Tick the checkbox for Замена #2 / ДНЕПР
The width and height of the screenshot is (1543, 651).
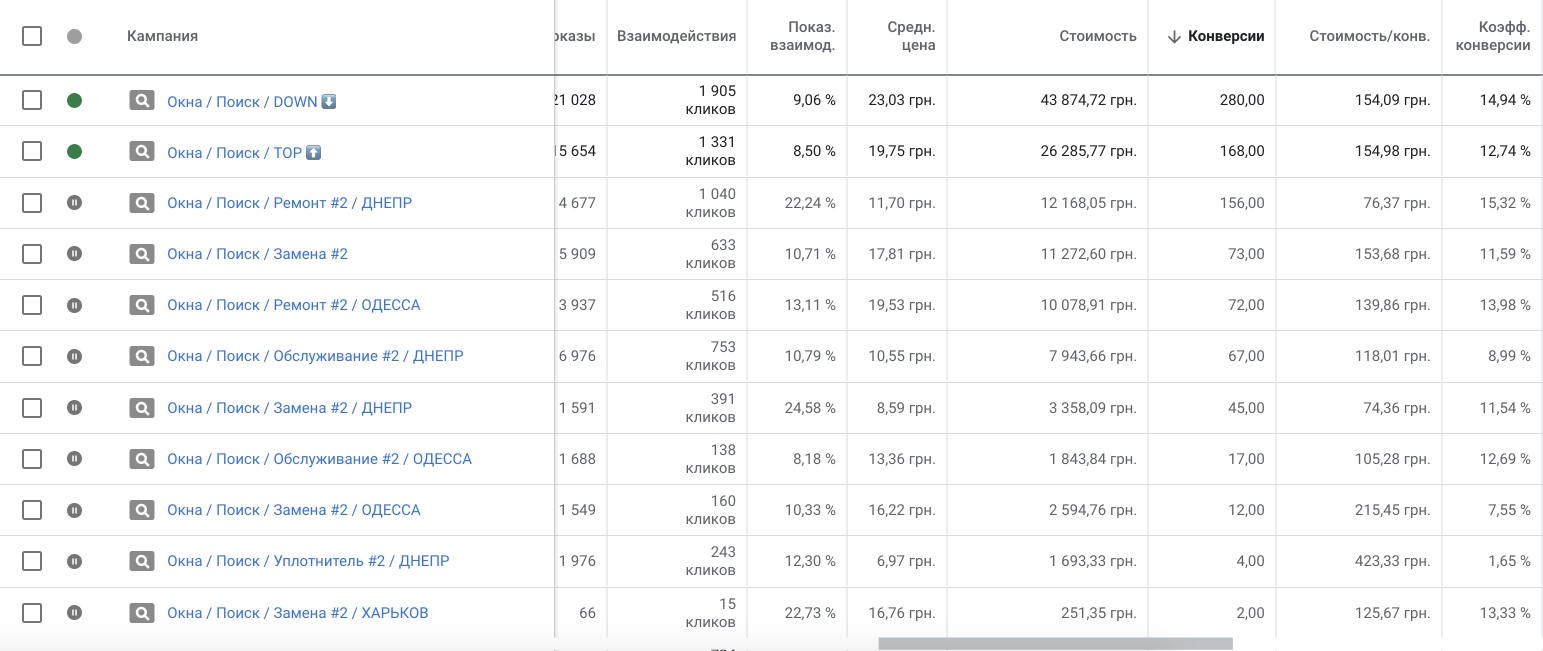point(32,407)
